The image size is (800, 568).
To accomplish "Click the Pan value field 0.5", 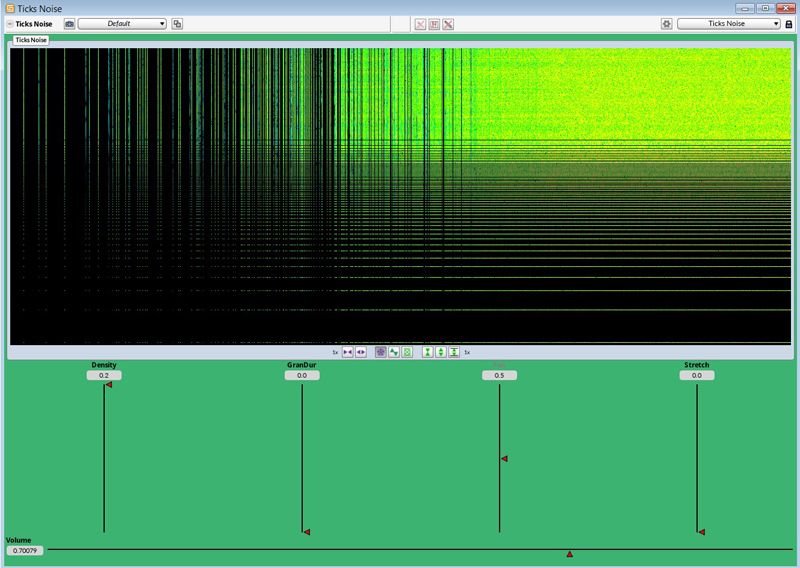I will 499,375.
